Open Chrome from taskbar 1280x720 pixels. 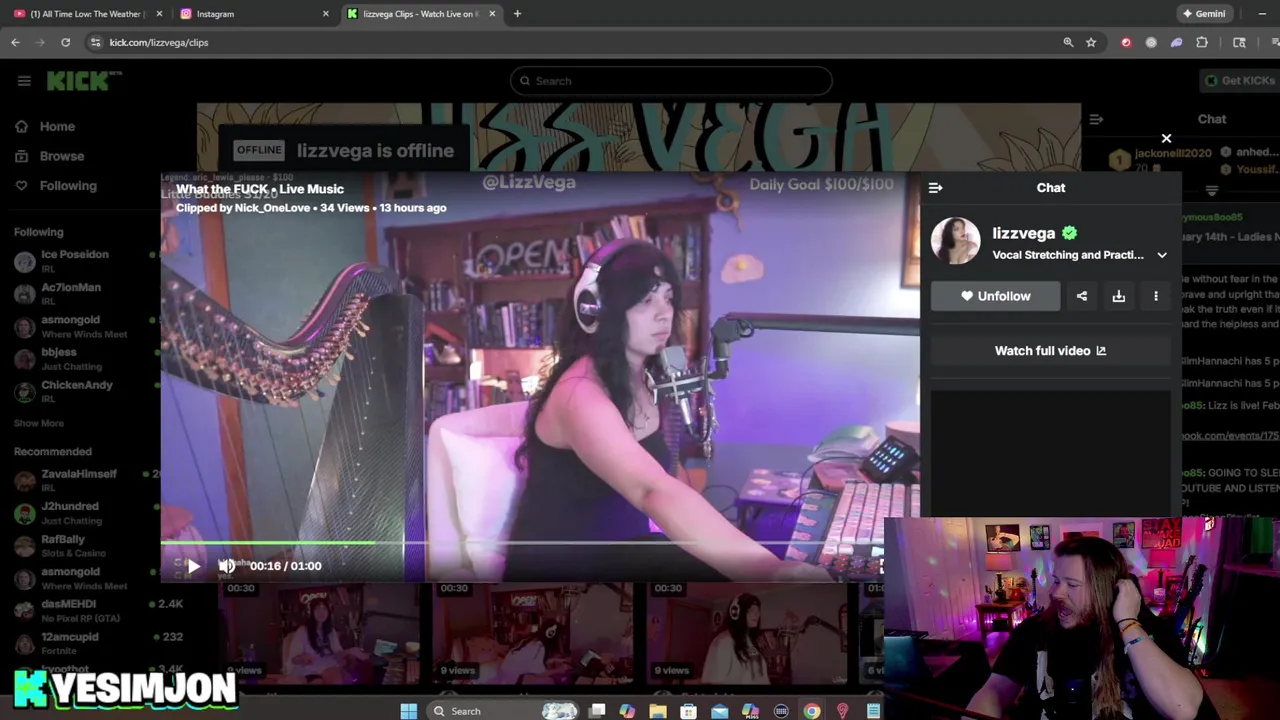812,711
